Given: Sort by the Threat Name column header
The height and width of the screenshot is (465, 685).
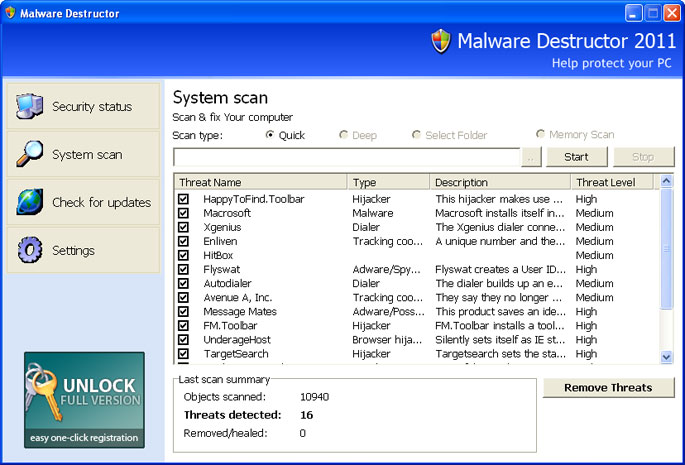Looking at the screenshot, I should [x=261, y=182].
